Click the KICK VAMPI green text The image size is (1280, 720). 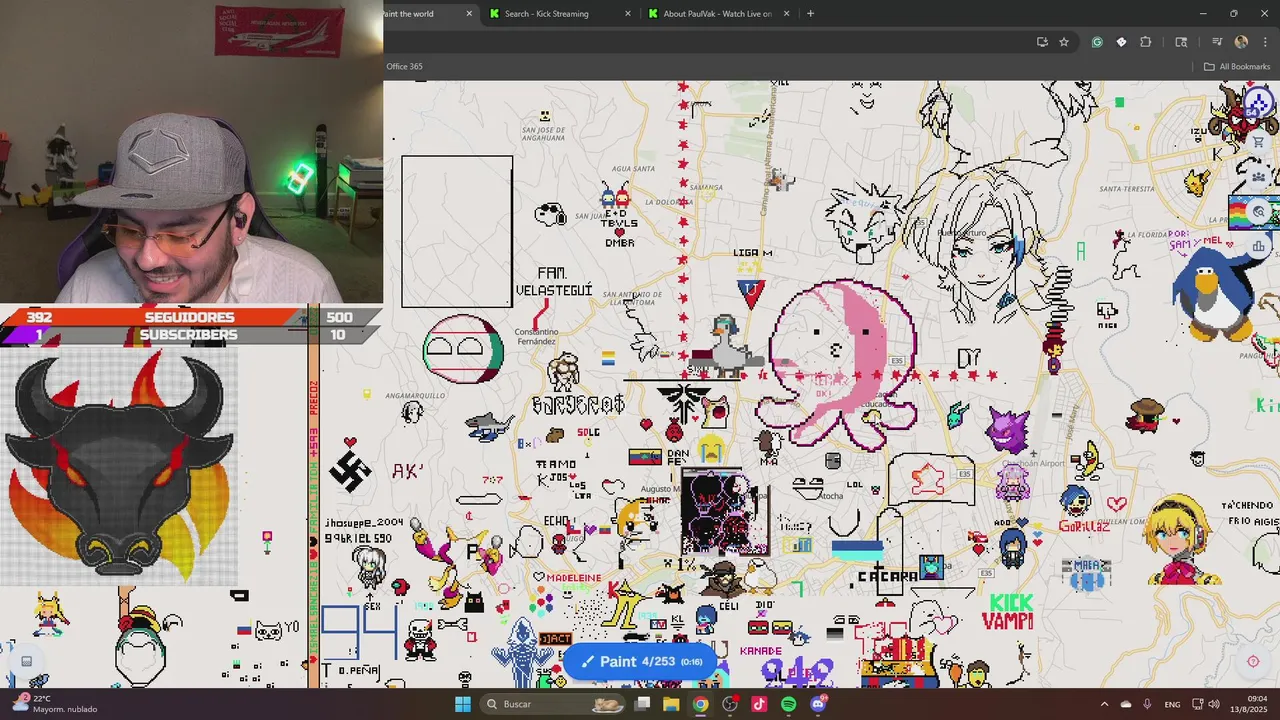pos(1008,611)
